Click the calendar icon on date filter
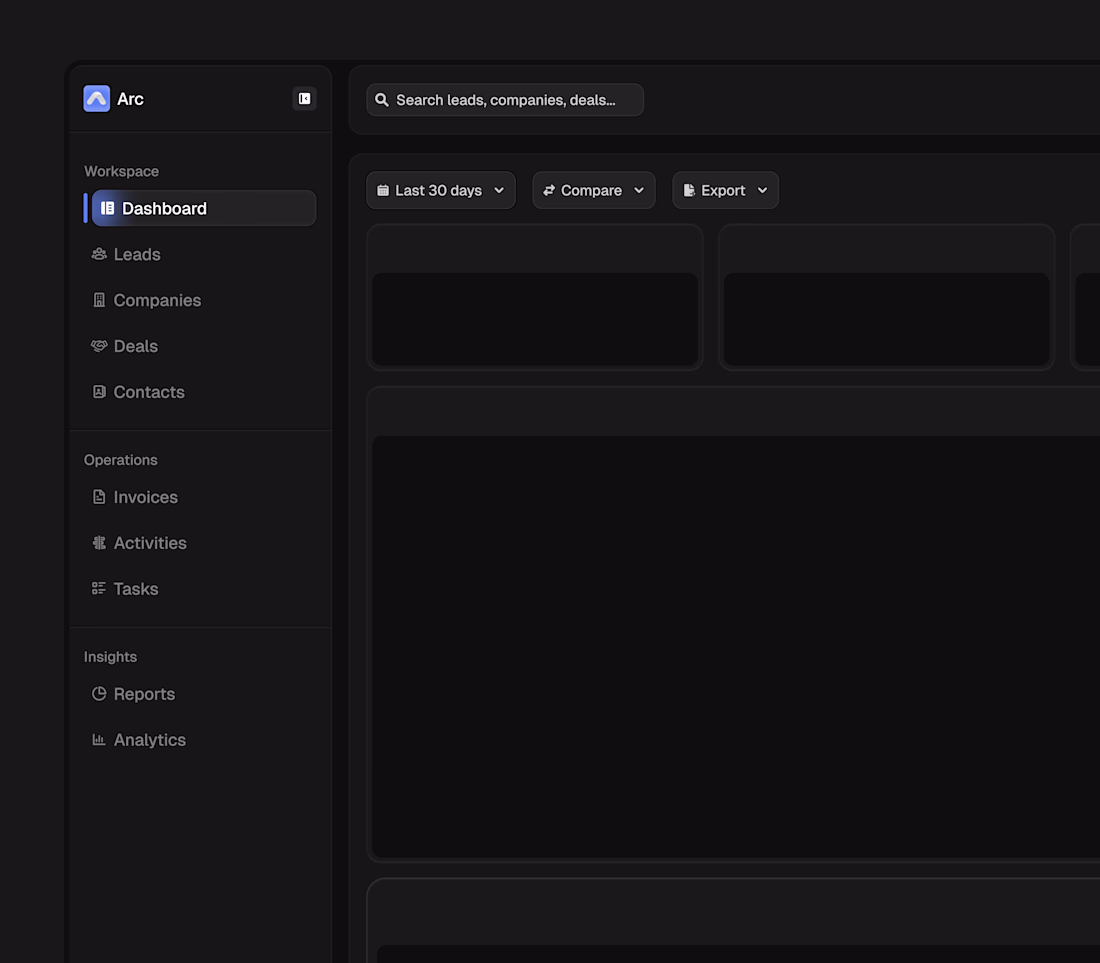Screen dimensions: 1100x963 383,190
